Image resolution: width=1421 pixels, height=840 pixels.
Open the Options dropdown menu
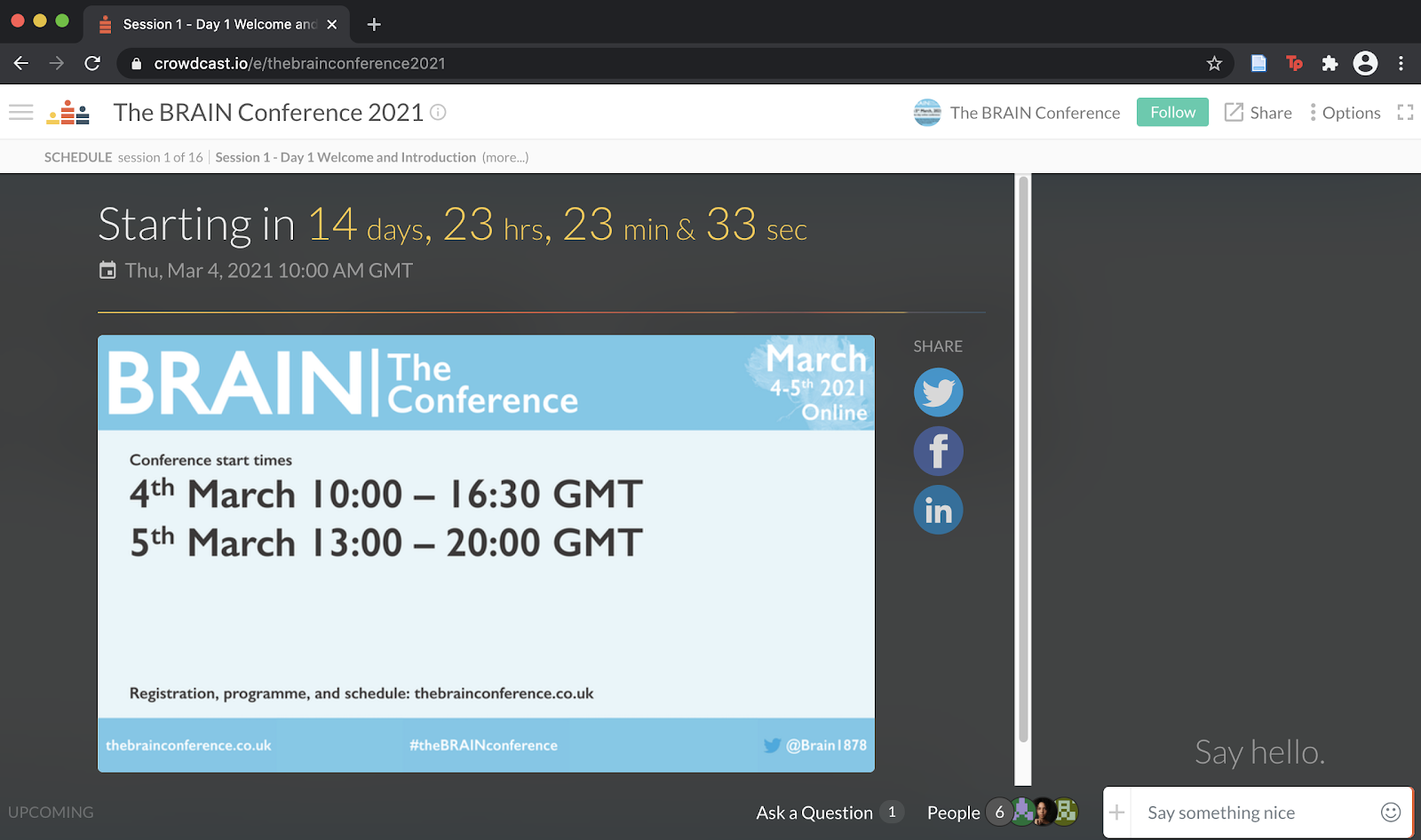pos(1346,113)
